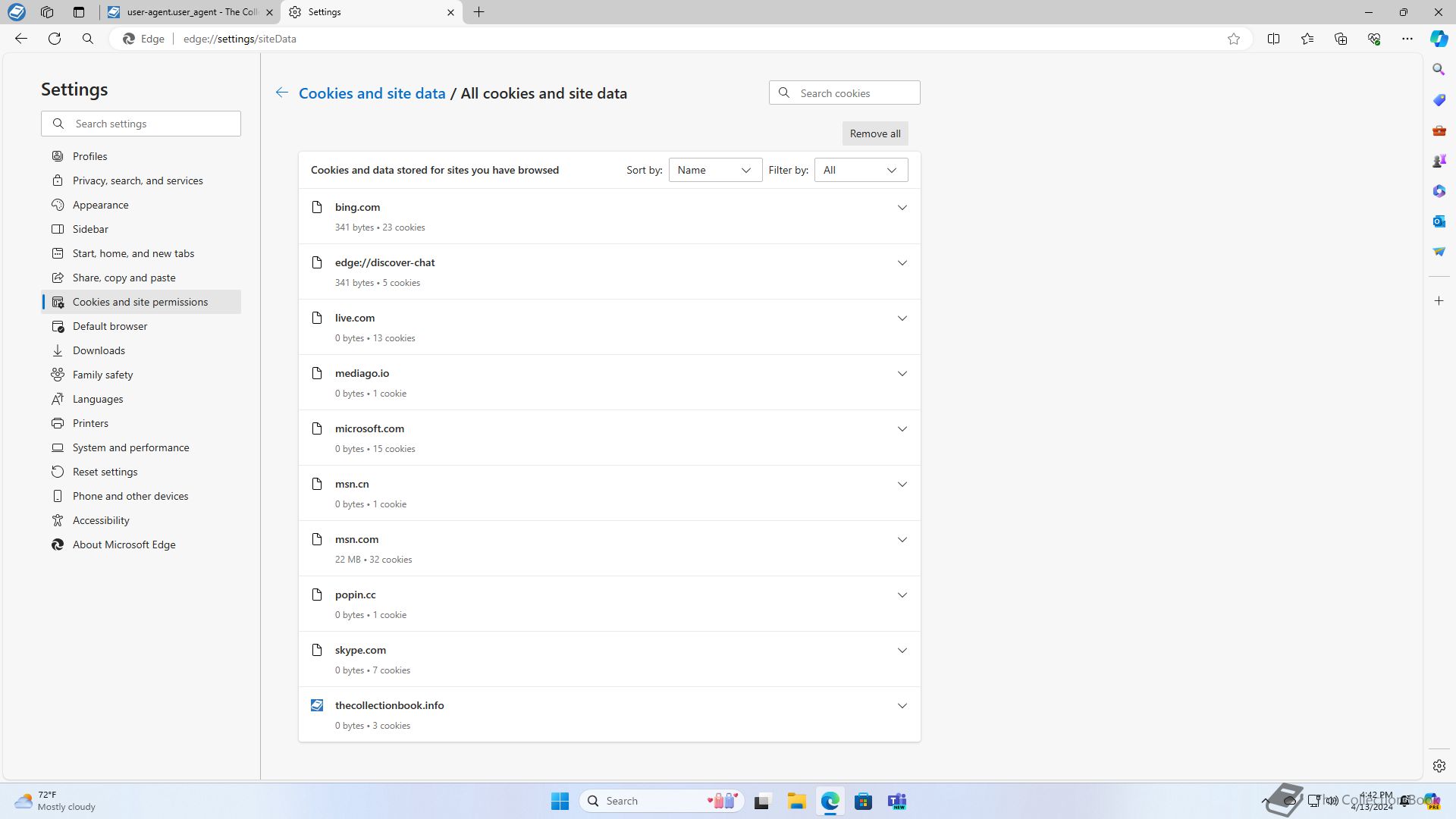Viewport: 1456px width, 819px height.
Task: Expand the msn.com cookie details
Action: point(902,540)
